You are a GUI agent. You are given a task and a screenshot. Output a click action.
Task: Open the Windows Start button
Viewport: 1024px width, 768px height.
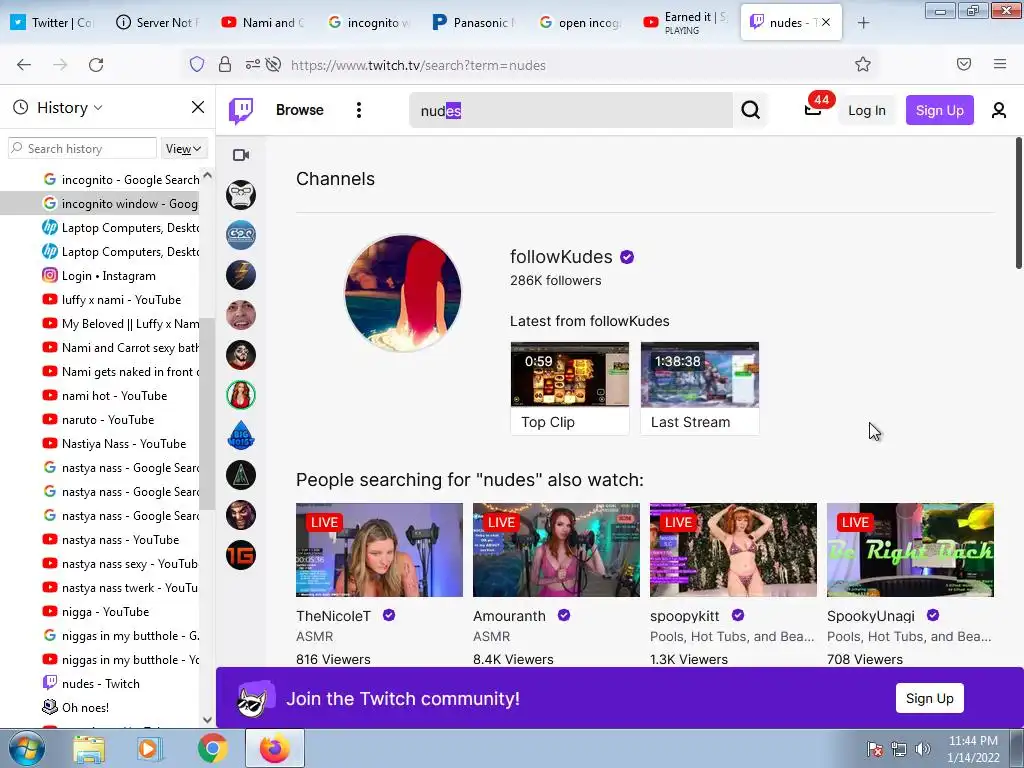(x=26, y=748)
